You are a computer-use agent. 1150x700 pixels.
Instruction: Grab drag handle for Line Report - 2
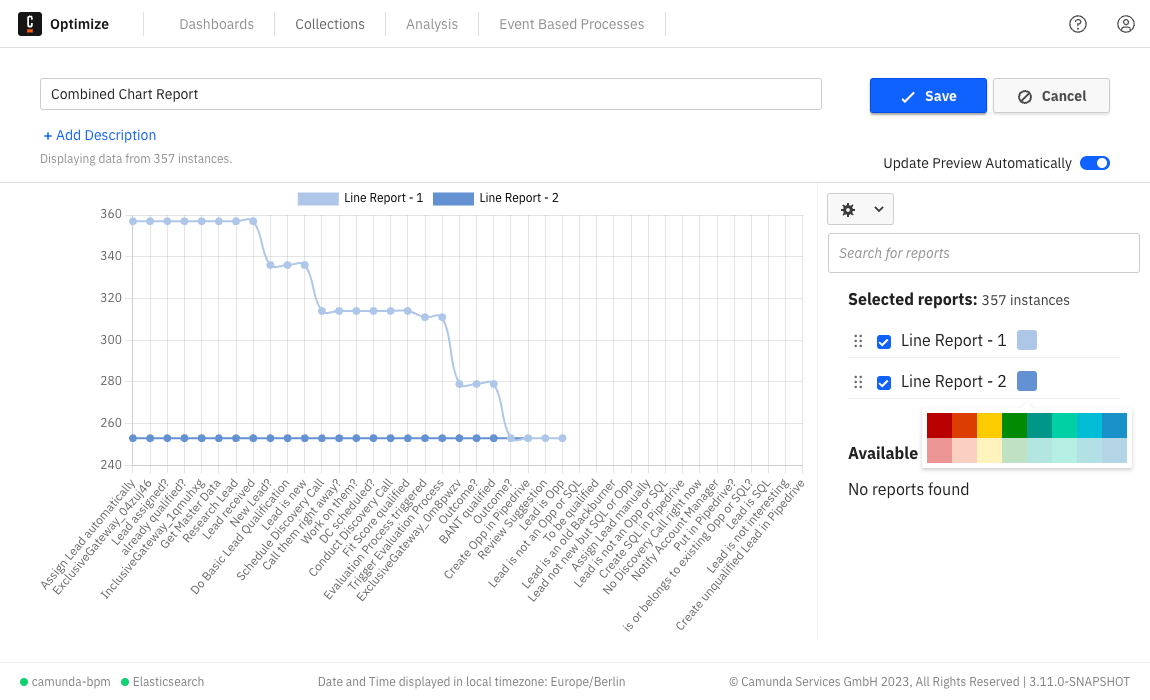pos(858,382)
